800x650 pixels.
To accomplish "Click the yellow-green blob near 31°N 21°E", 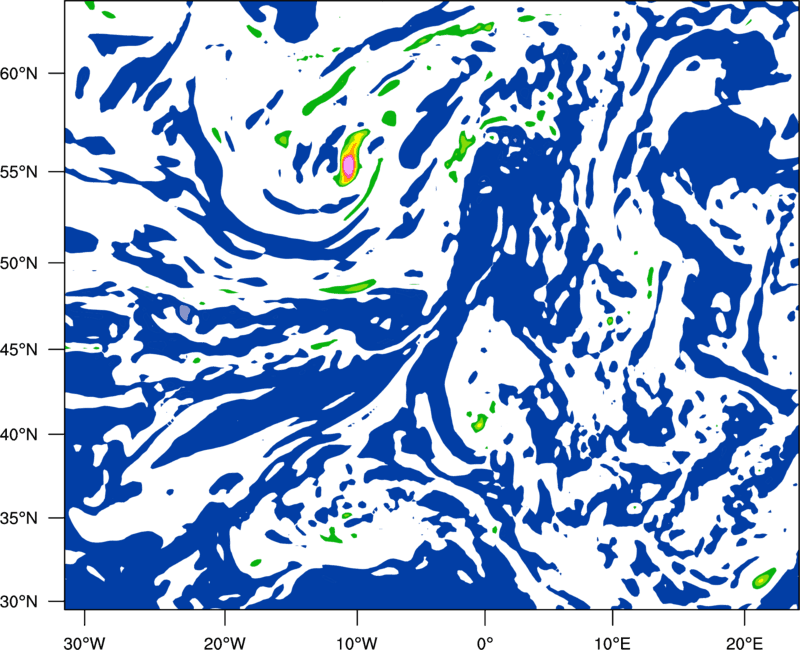I will click(763, 579).
